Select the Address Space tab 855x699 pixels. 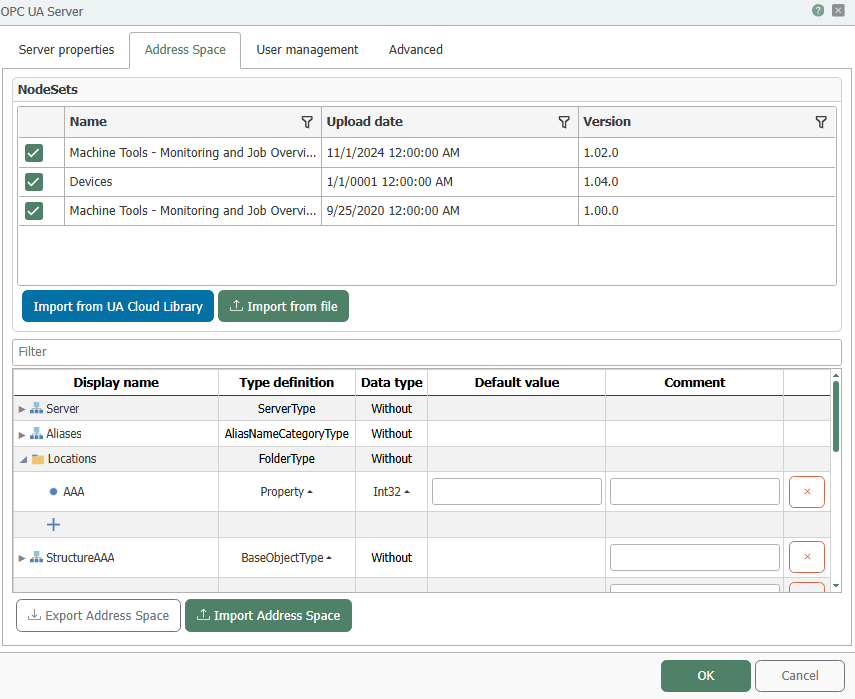click(x=185, y=50)
